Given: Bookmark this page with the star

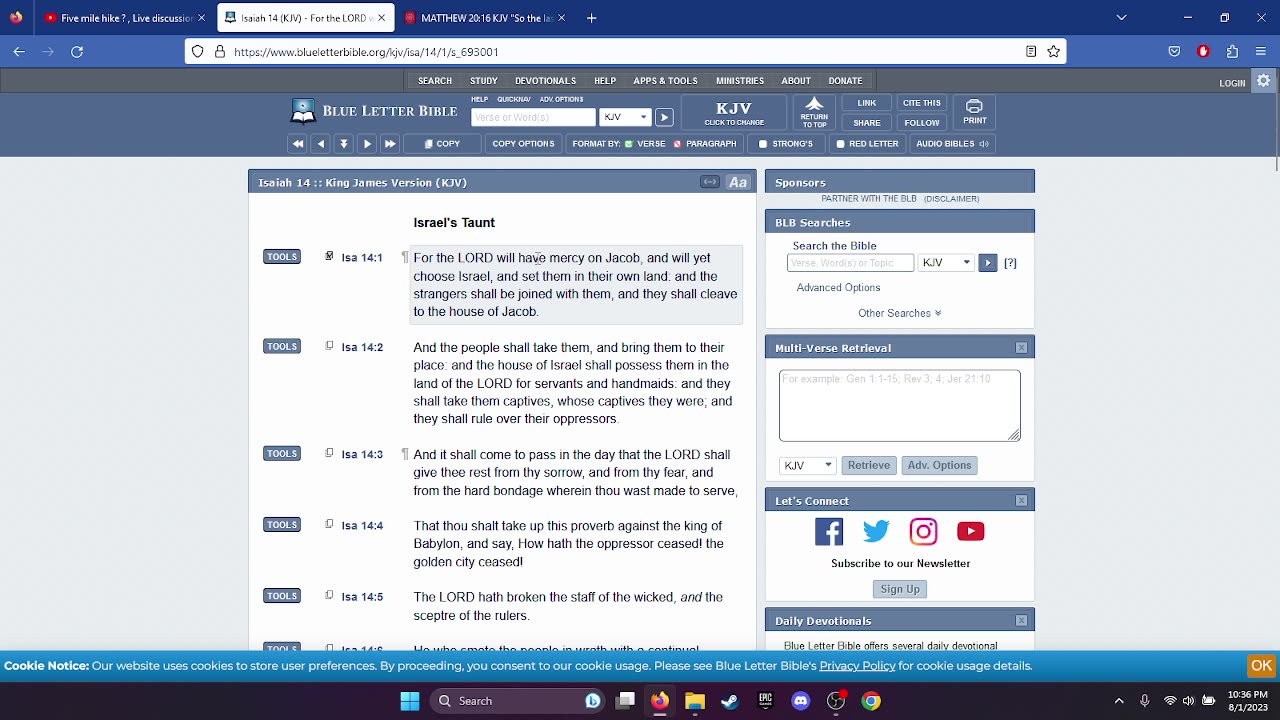Looking at the screenshot, I should 1053,51.
